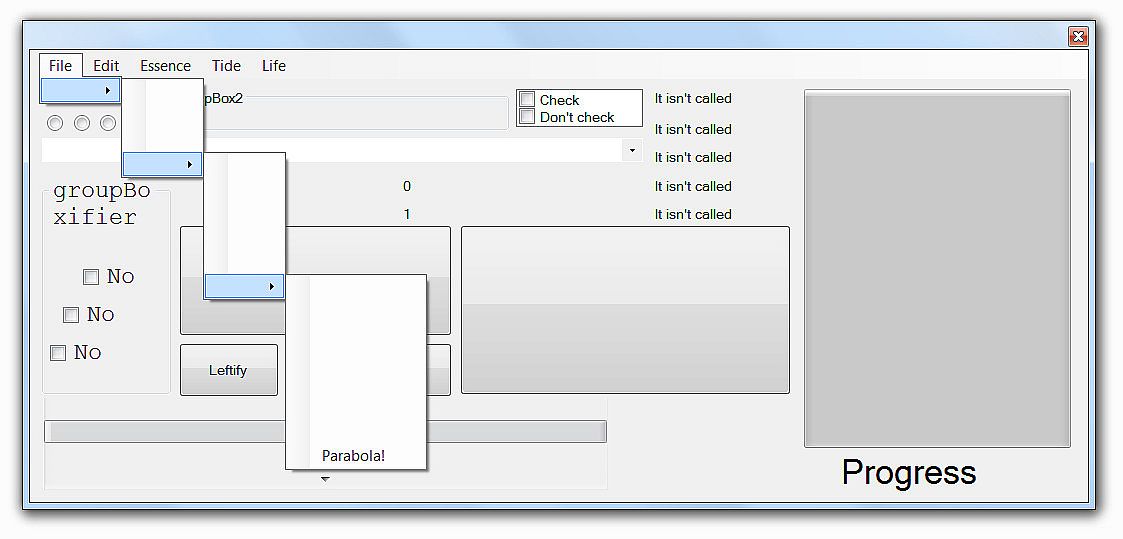Click the Leftify button
The width and height of the screenshot is (1123, 539).
click(x=228, y=370)
